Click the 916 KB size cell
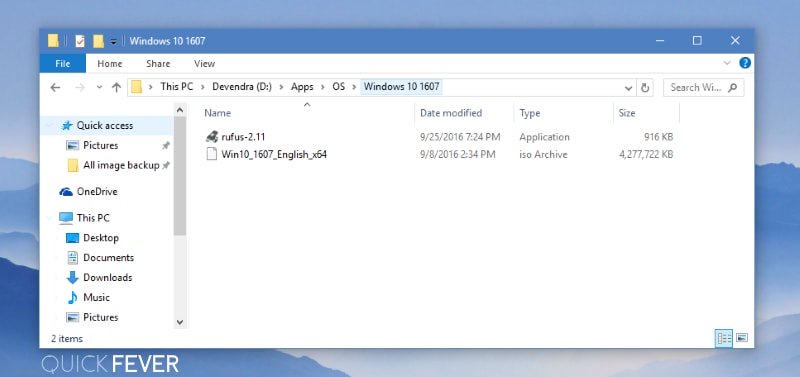Screen dimensions: 800x377 point(658,137)
